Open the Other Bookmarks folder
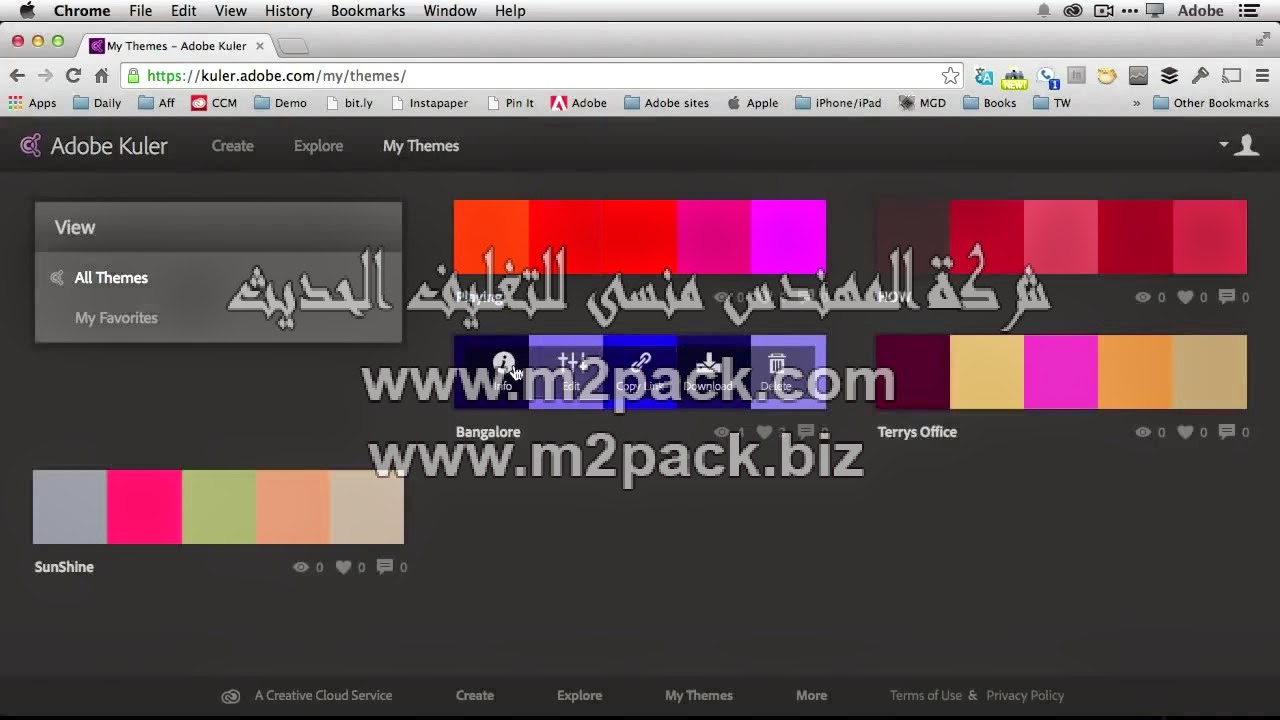The image size is (1280, 720). pos(1211,103)
